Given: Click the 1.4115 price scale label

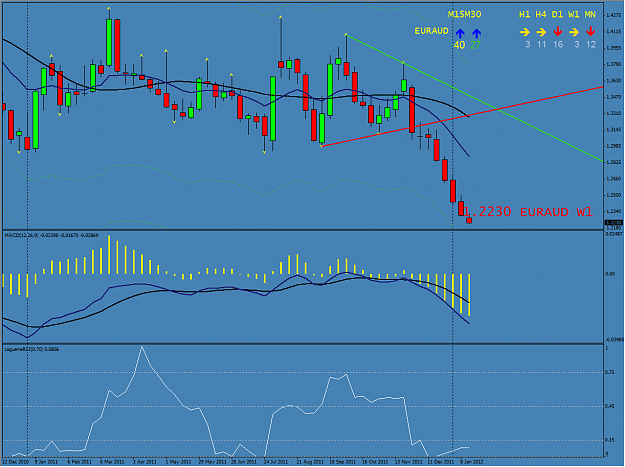Looking at the screenshot, I should (613, 32).
